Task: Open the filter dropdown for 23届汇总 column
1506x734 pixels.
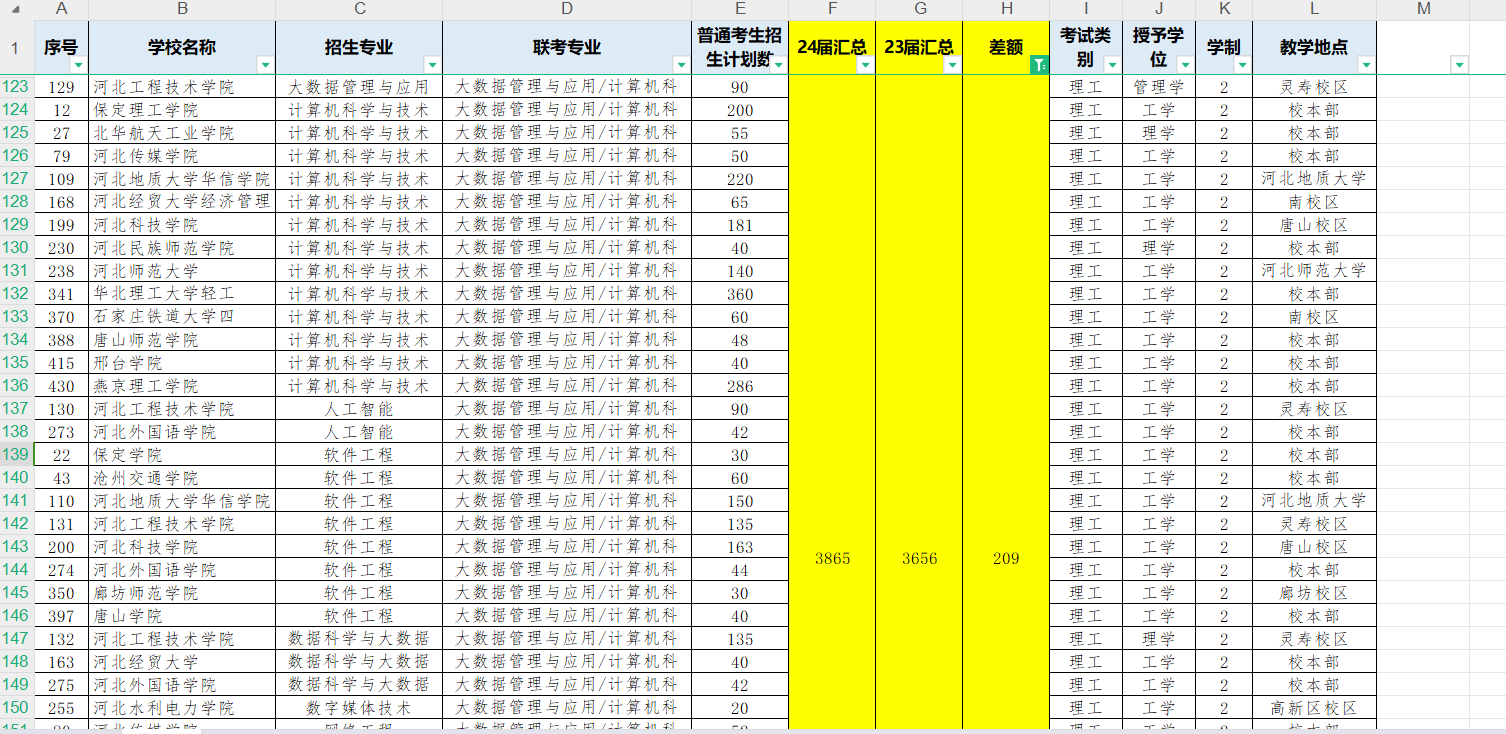Action: pos(953,65)
